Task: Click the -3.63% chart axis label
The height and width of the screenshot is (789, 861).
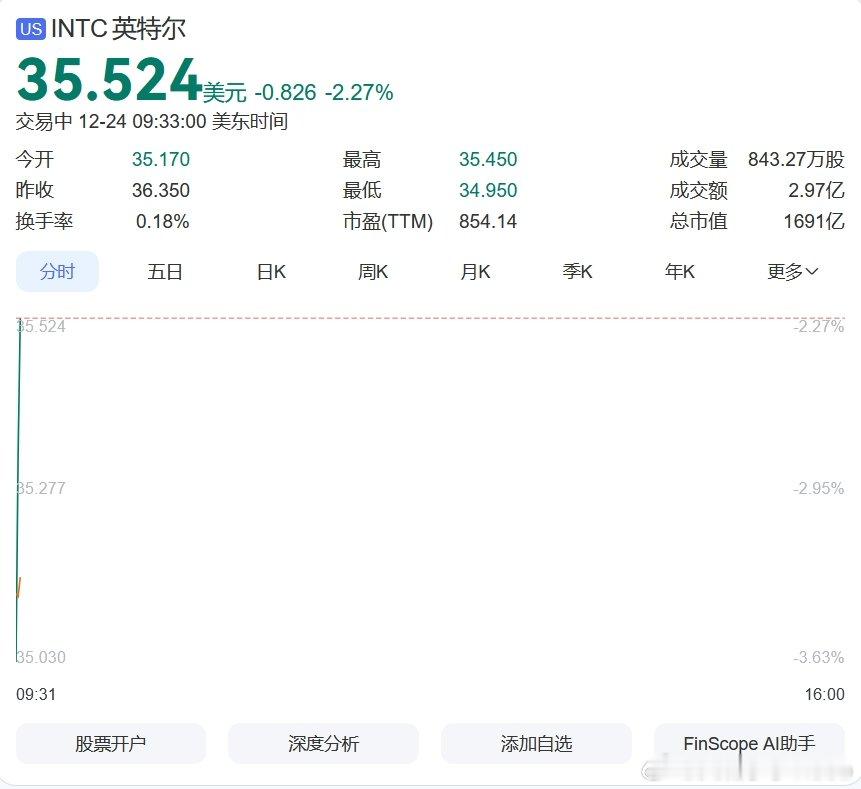Action: [818, 657]
